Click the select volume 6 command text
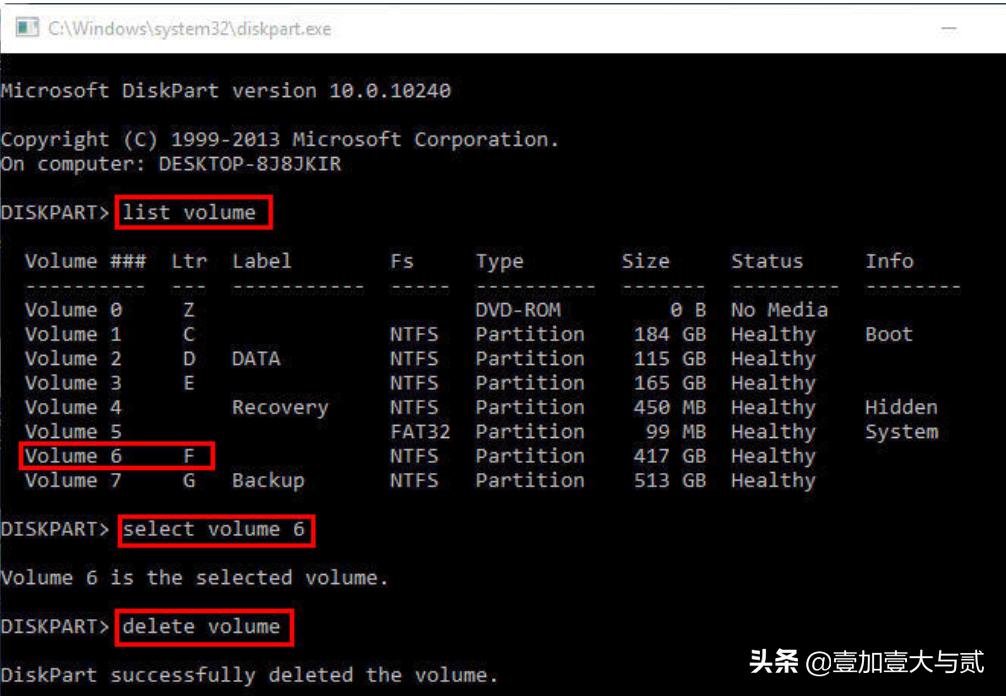Viewport: 1006px width, 696px height. point(216,530)
